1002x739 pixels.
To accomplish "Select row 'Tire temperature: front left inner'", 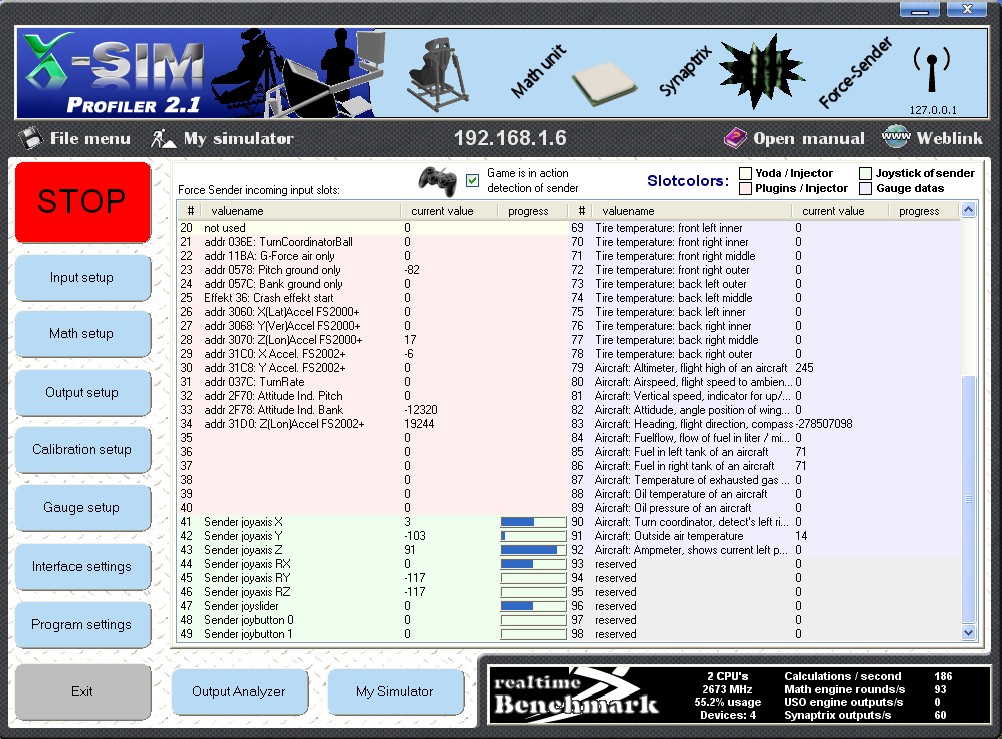I will [764, 228].
